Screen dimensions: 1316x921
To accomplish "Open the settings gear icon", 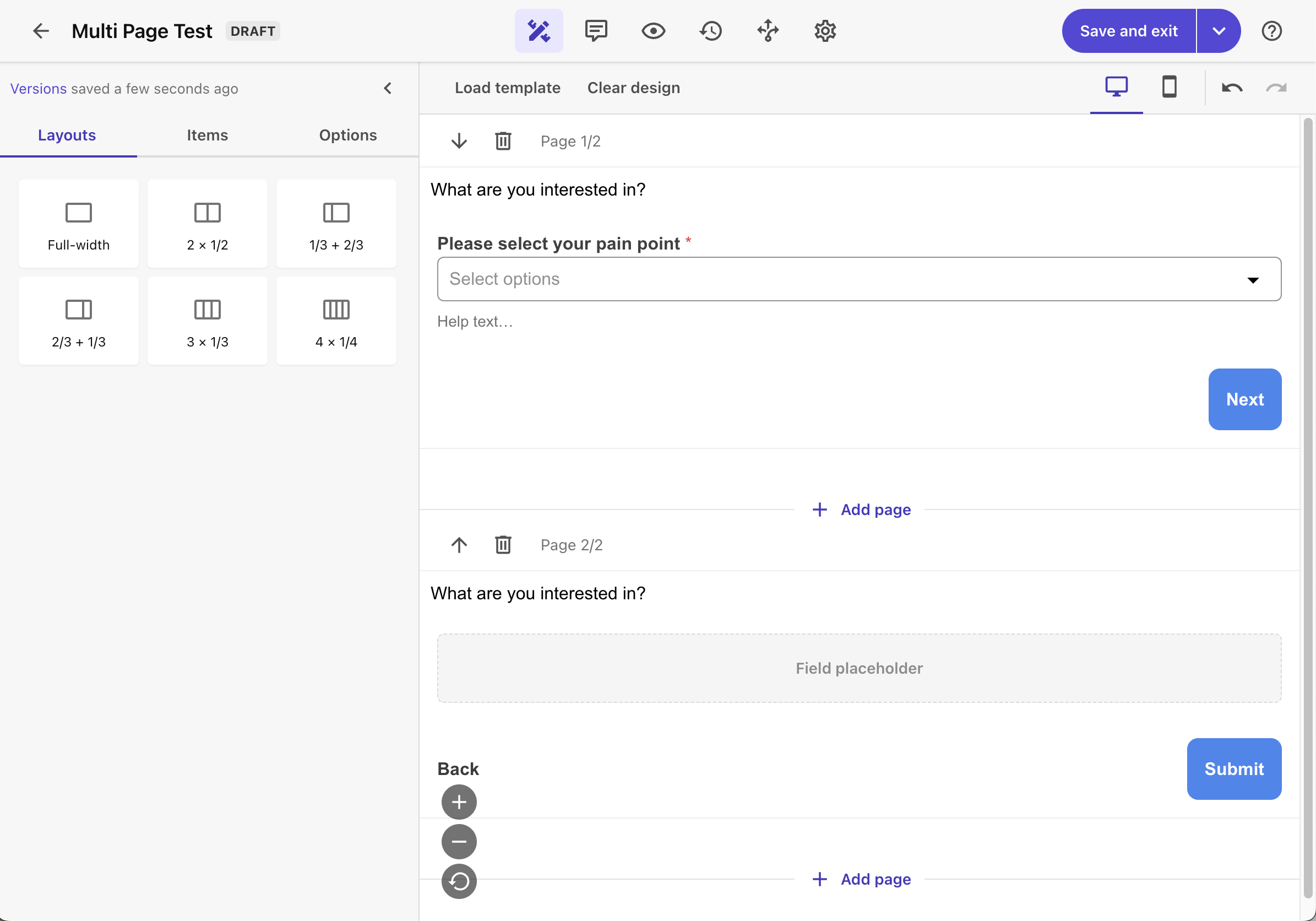I will click(x=825, y=30).
